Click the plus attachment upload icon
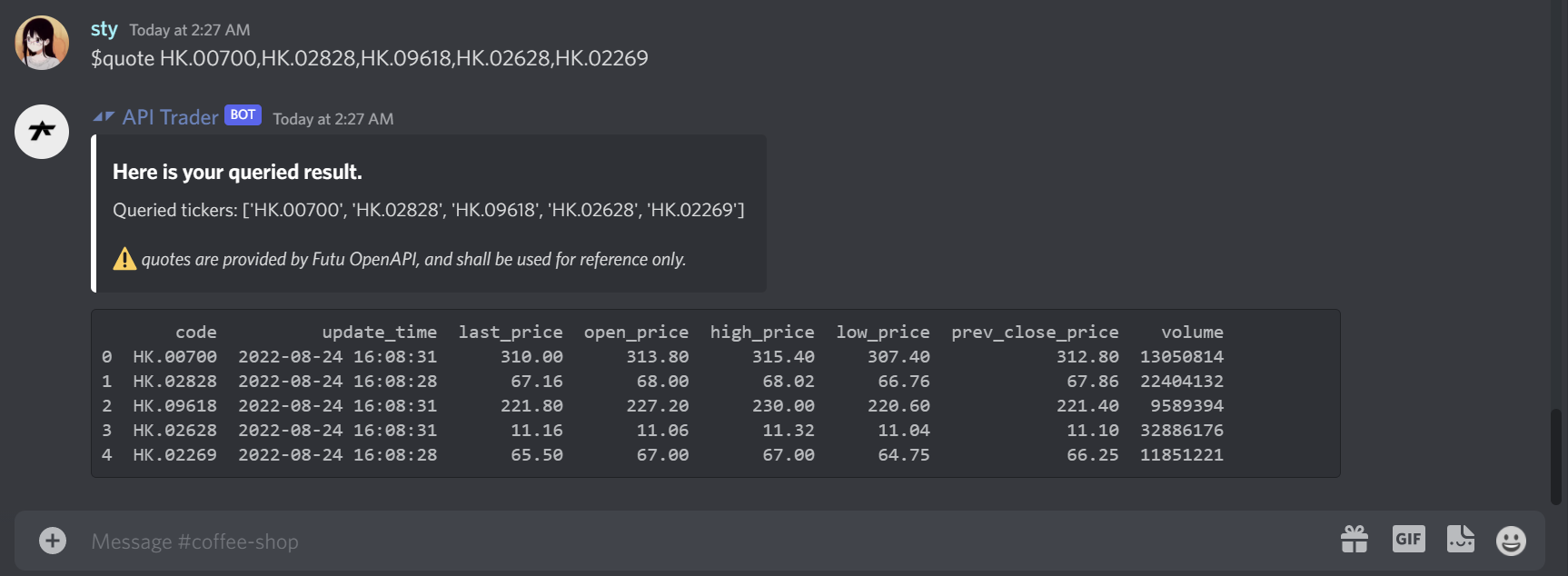Image resolution: width=1568 pixels, height=576 pixels. click(52, 540)
